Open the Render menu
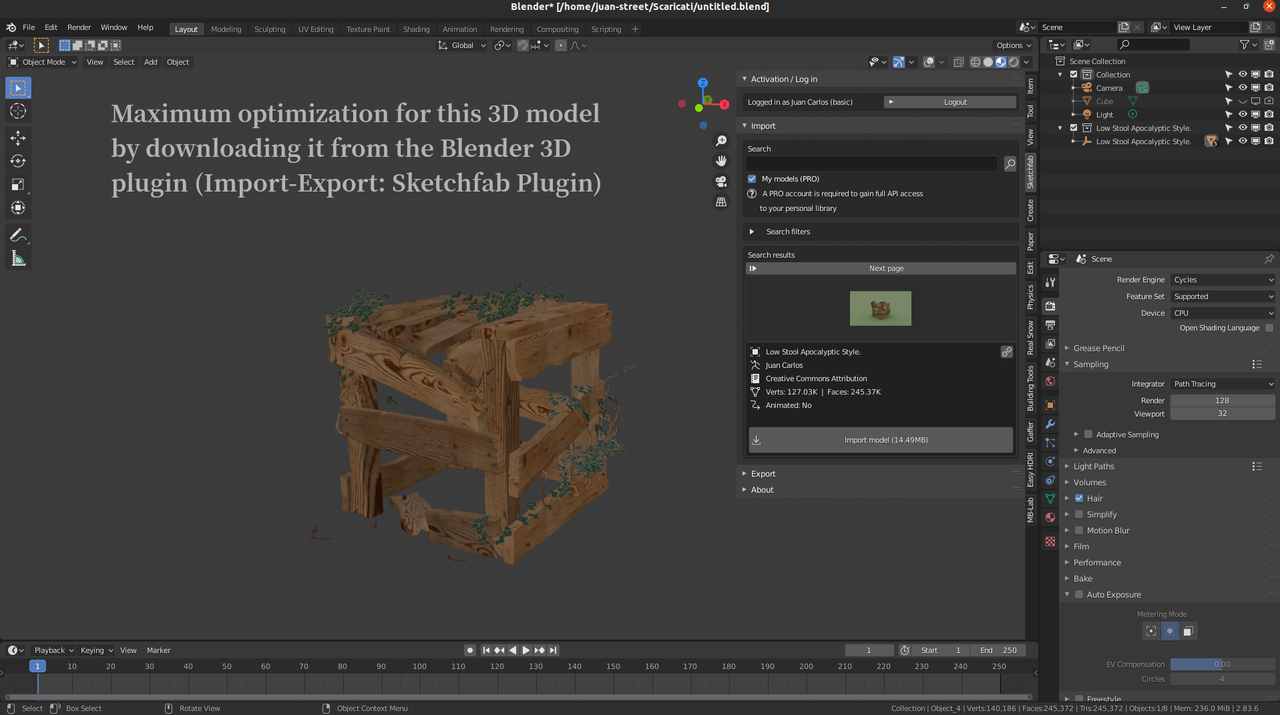The height and width of the screenshot is (715, 1280). click(x=79, y=27)
